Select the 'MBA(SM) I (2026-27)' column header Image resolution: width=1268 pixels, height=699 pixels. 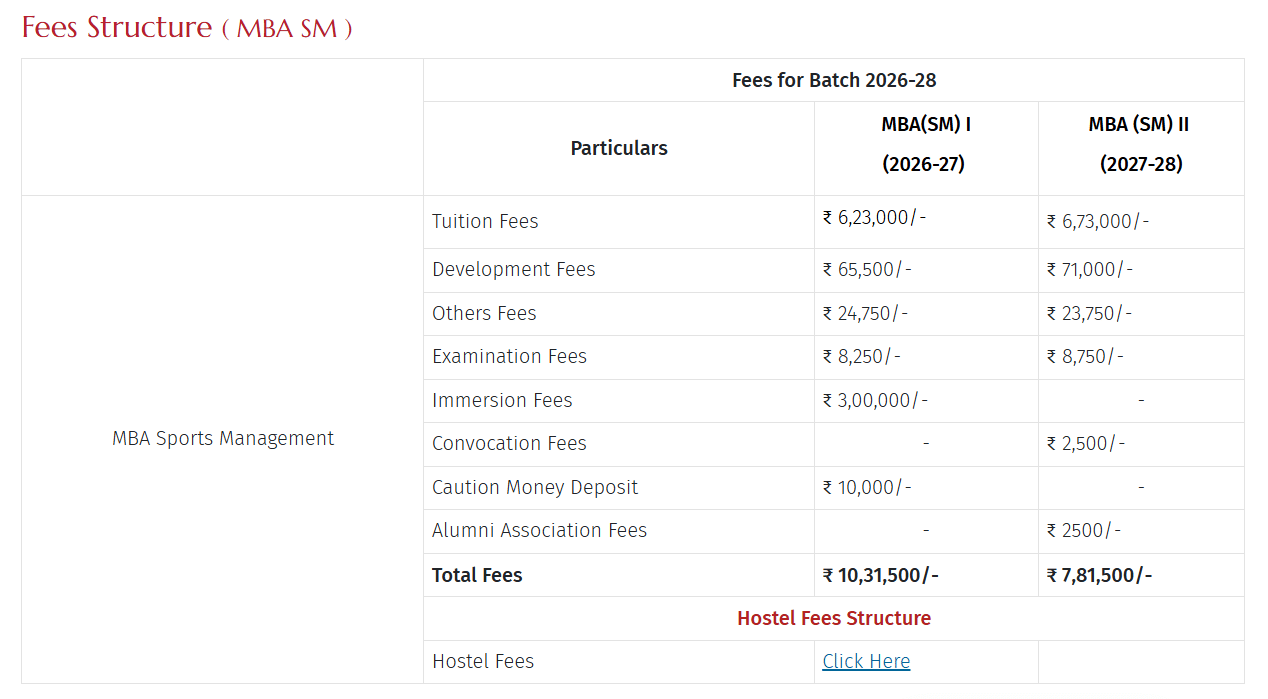(925, 145)
